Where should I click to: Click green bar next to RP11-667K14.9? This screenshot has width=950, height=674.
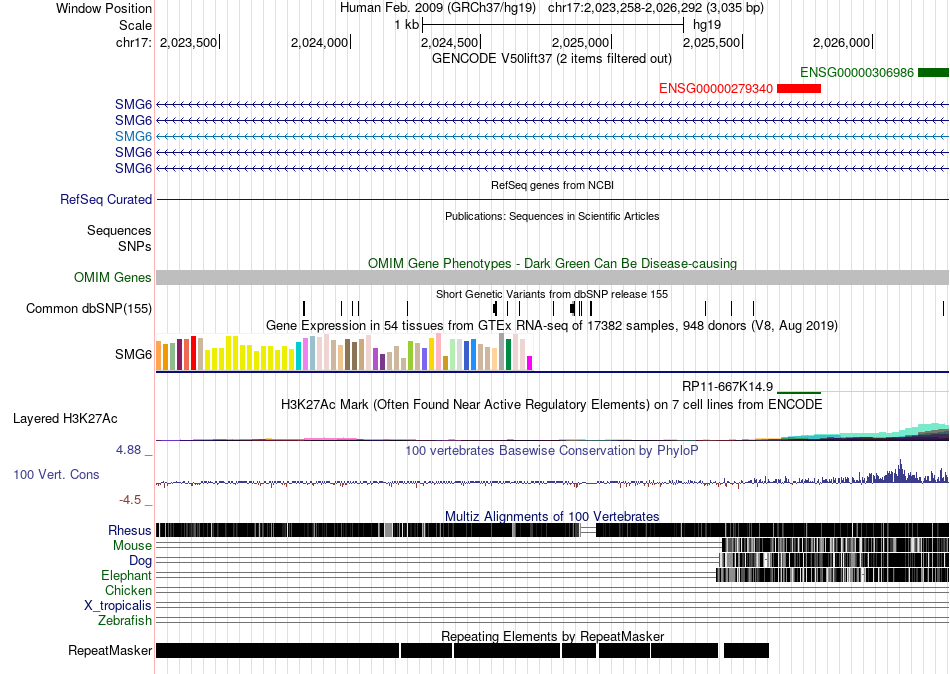click(799, 393)
